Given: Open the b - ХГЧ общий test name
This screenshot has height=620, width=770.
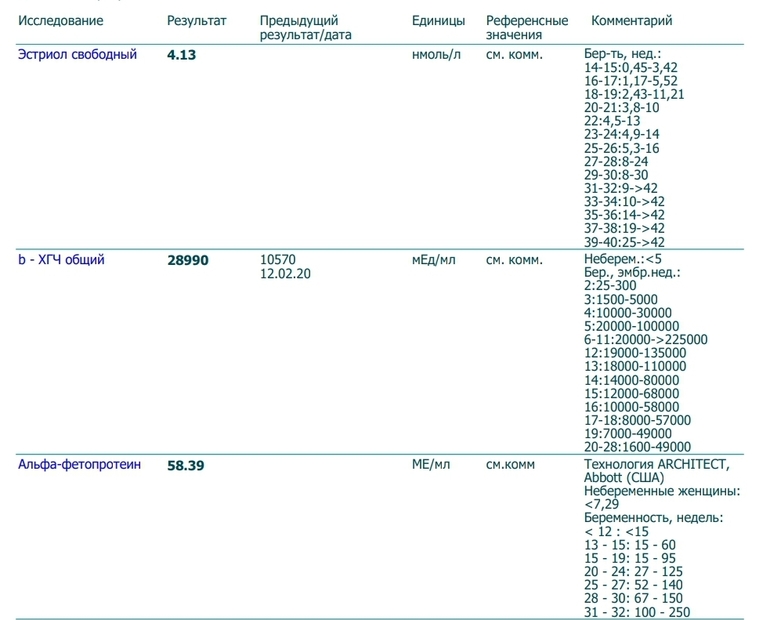Looking at the screenshot, I should (x=61, y=260).
